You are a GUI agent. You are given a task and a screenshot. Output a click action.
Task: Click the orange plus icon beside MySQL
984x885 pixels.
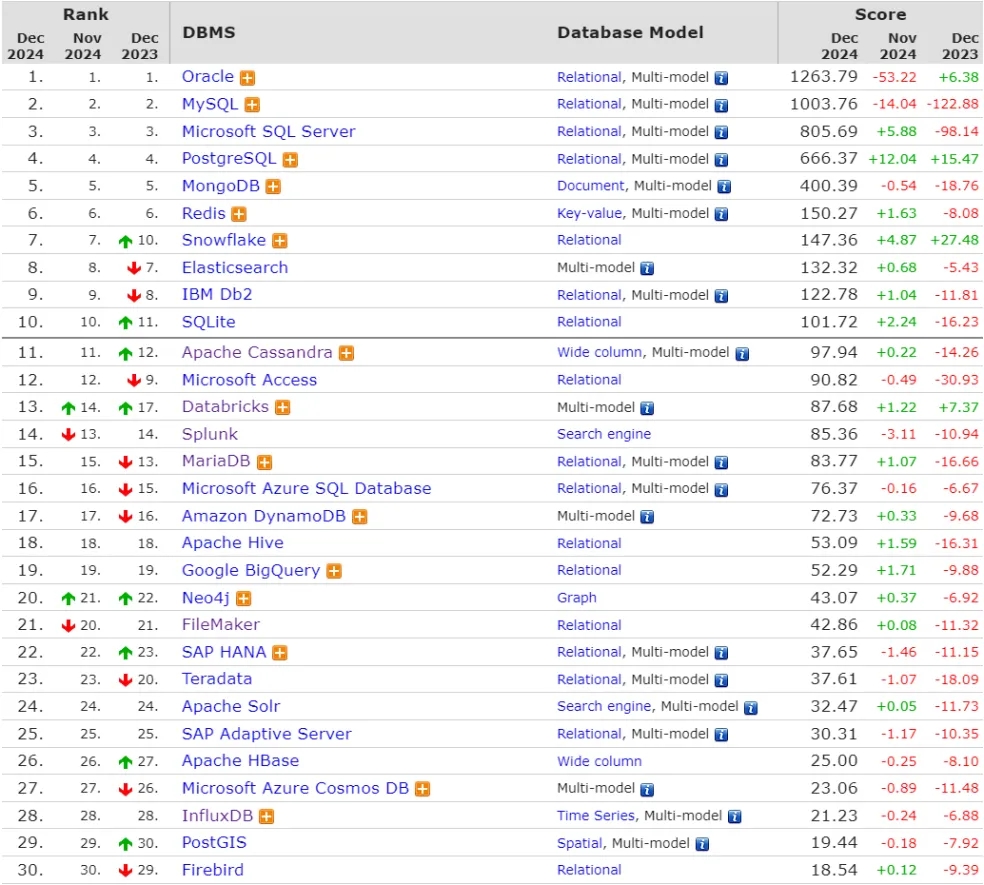(x=253, y=105)
